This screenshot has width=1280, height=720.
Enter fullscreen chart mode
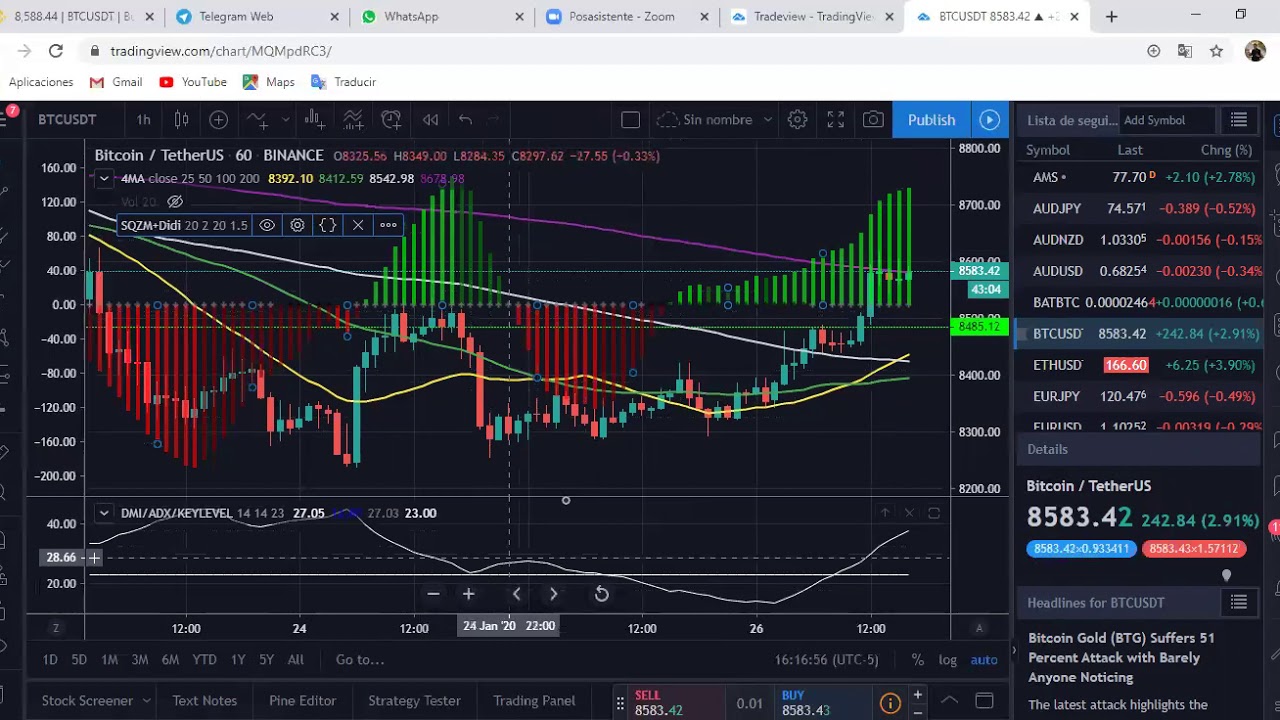836,120
